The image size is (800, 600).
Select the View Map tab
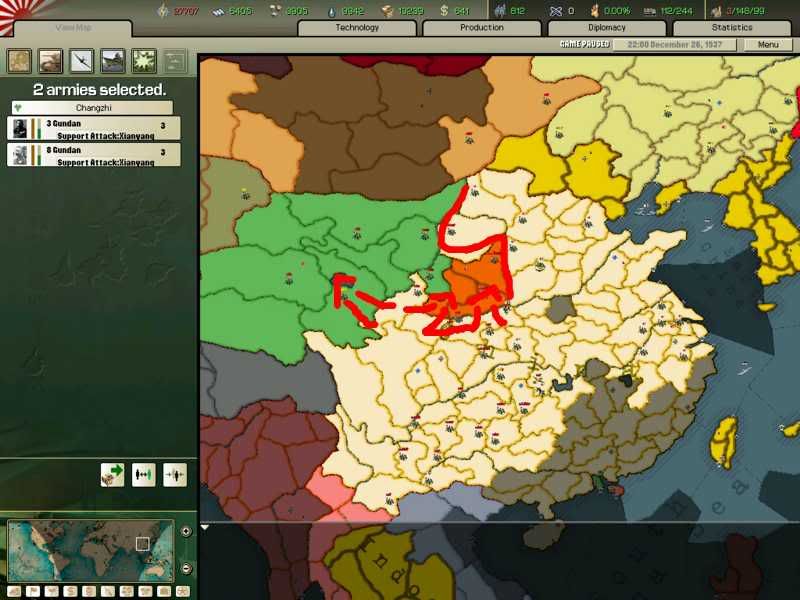click(73, 28)
